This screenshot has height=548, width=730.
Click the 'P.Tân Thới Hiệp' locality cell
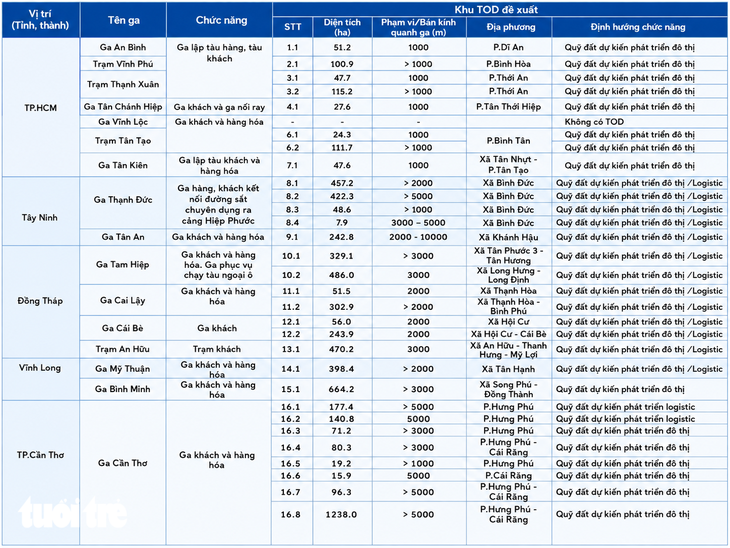509,107
